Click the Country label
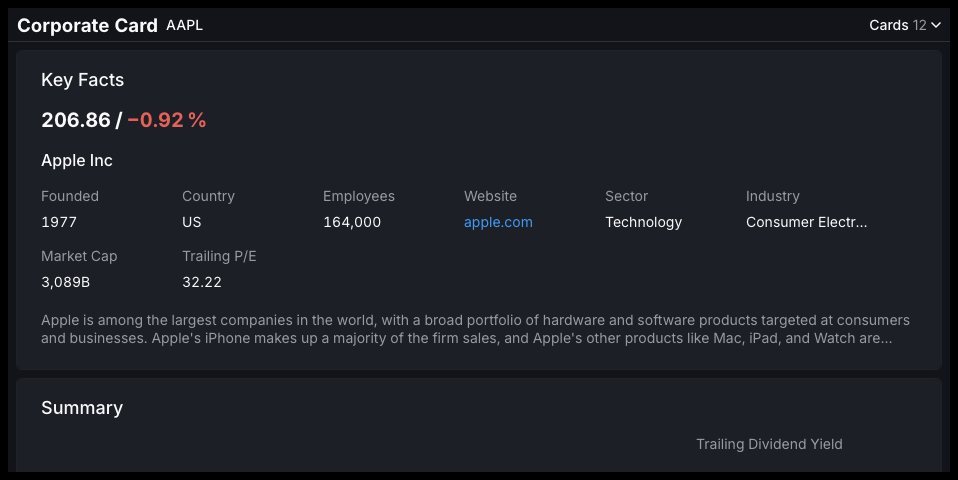Screen dimensions: 958x480 click(x=208, y=196)
